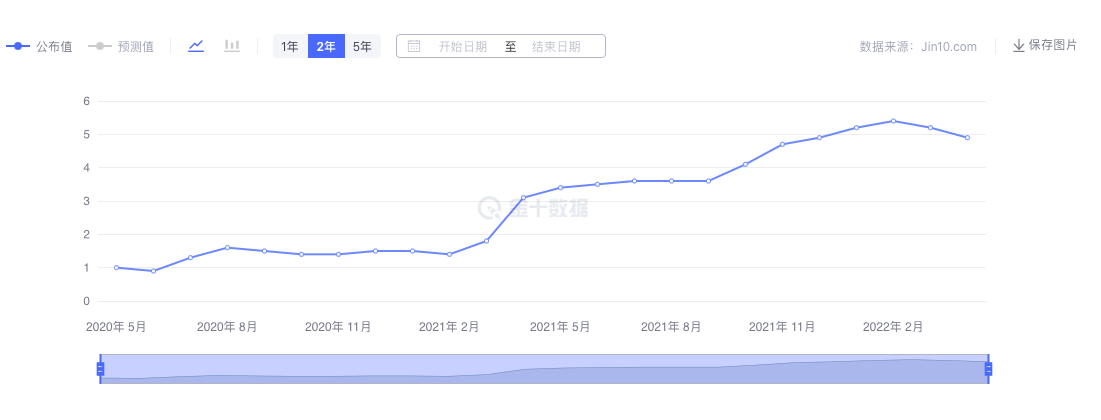Toggle the 公布值 legend series
The image size is (1101, 420).
click(x=39, y=46)
